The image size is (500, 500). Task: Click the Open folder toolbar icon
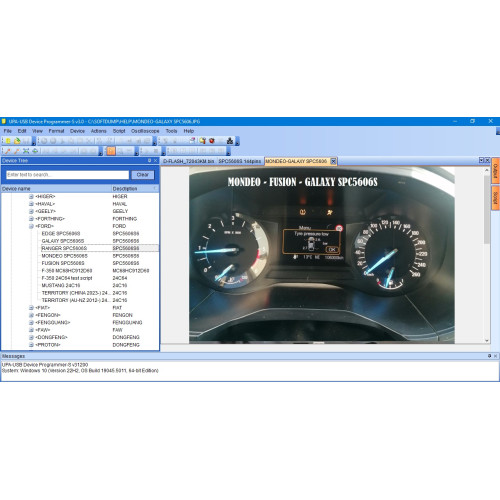click(17, 141)
